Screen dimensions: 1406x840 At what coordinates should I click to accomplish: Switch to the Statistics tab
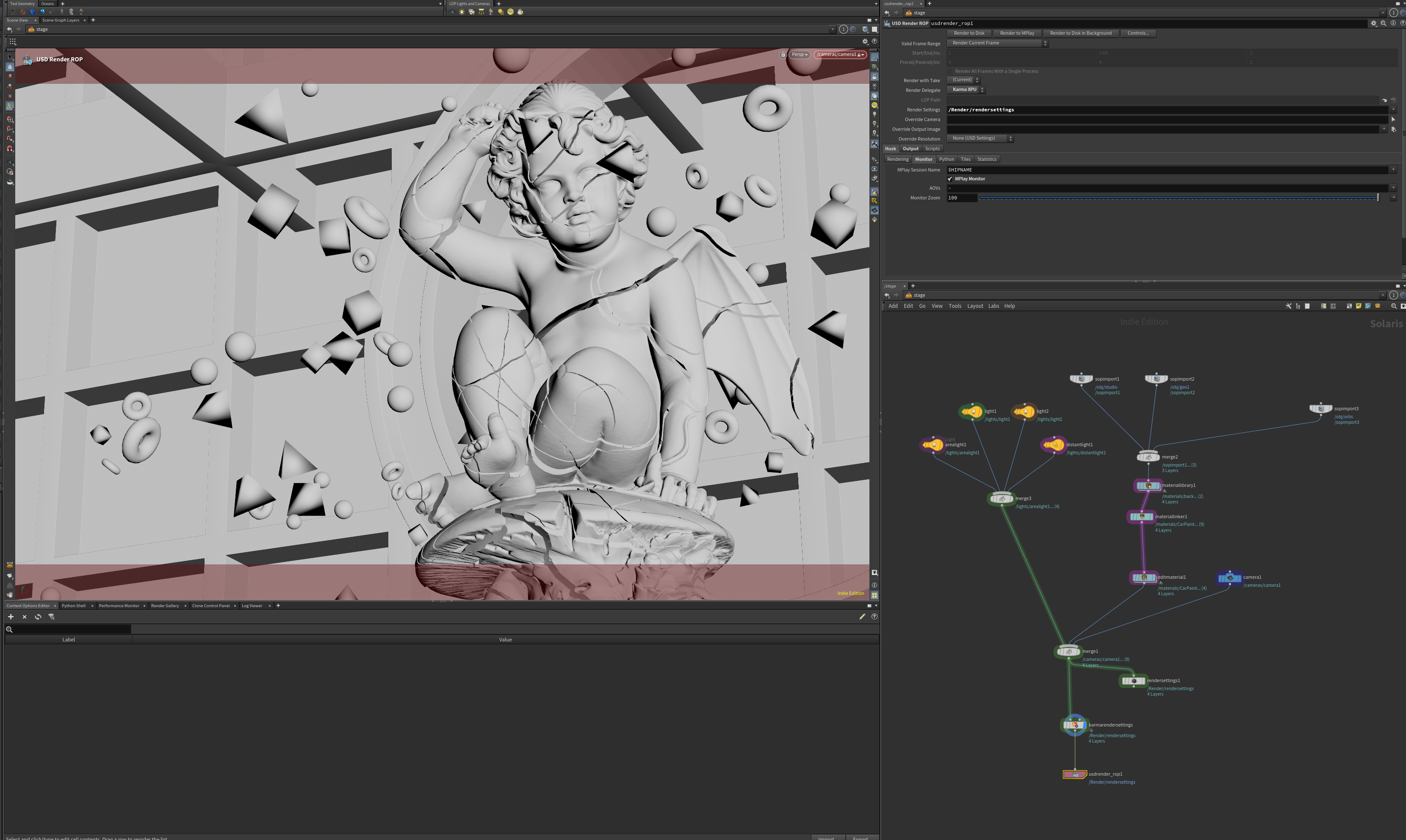tap(987, 160)
